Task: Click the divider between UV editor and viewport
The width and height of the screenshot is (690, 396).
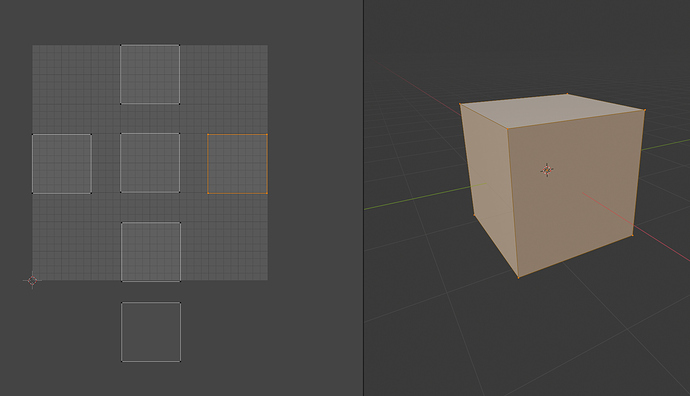Action: tap(363, 198)
